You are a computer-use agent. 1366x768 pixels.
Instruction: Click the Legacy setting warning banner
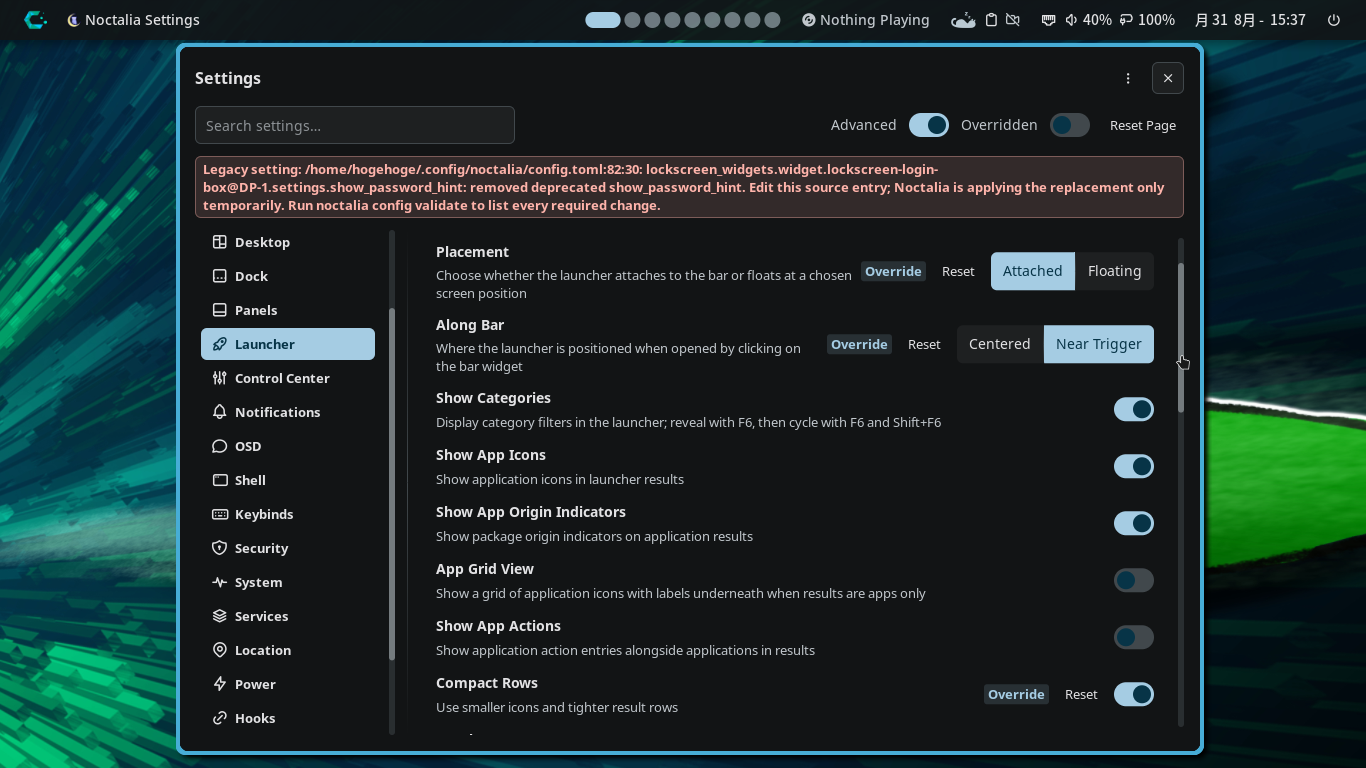689,187
